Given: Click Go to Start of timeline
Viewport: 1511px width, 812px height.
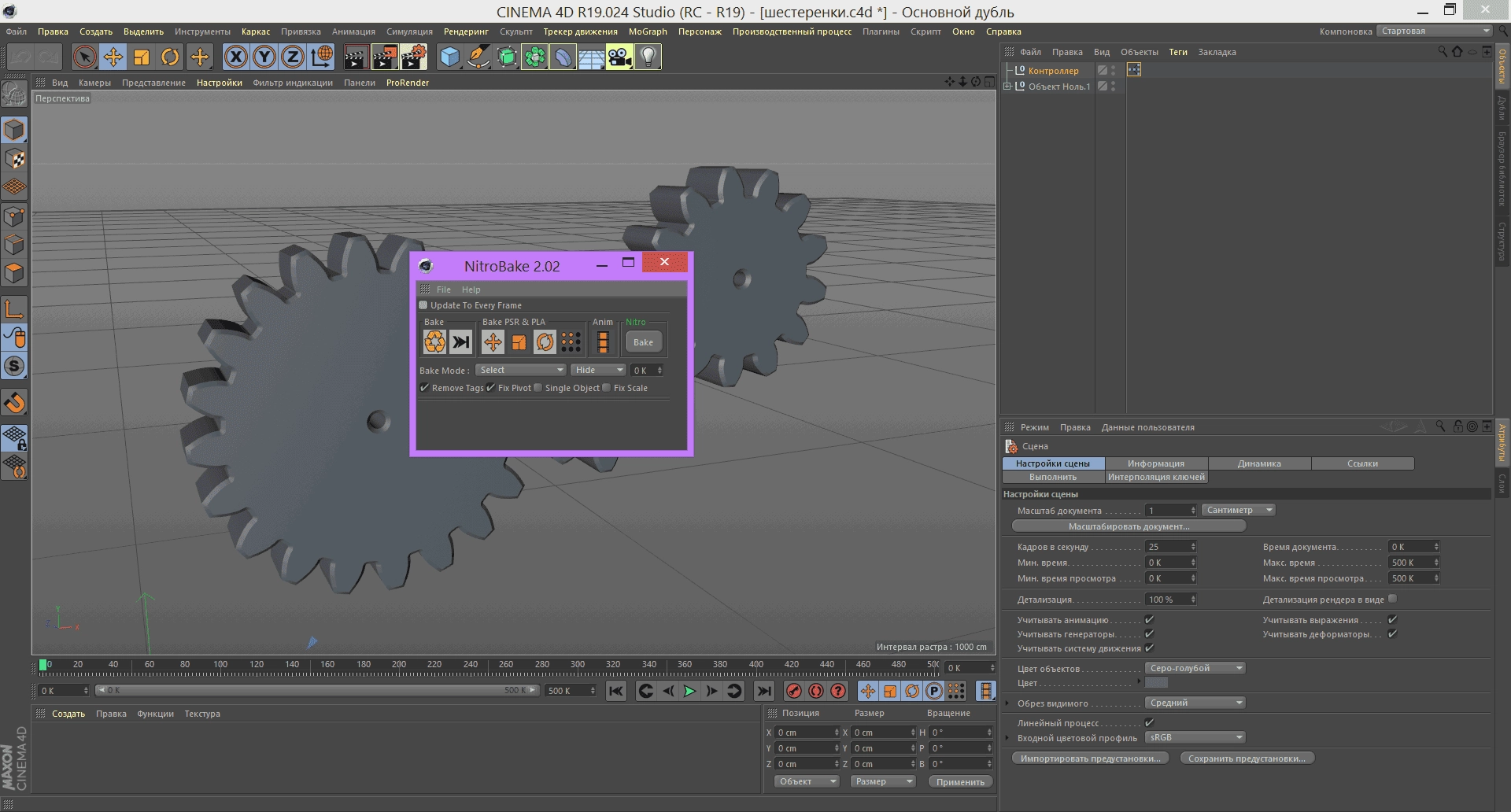Looking at the screenshot, I should (616, 691).
